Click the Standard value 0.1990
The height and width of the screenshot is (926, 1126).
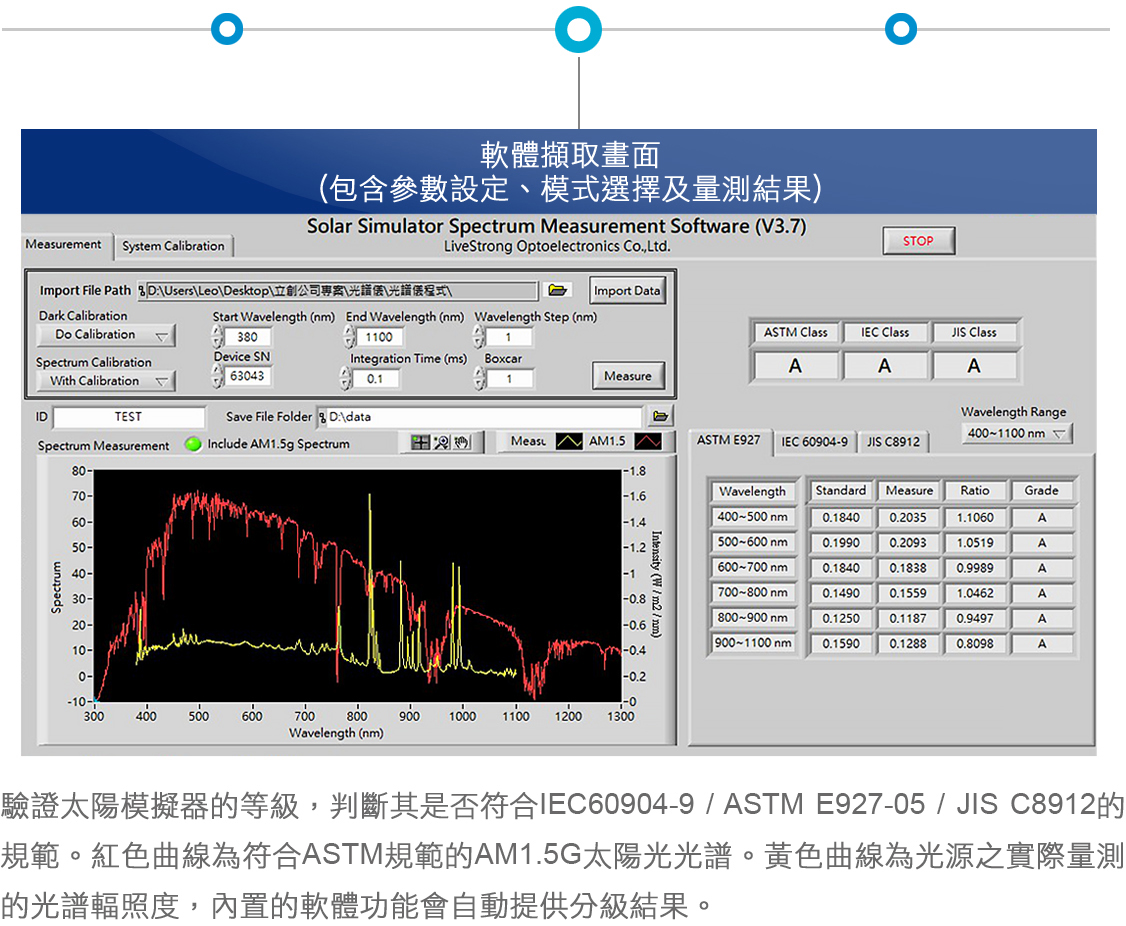pyautogui.click(x=841, y=543)
